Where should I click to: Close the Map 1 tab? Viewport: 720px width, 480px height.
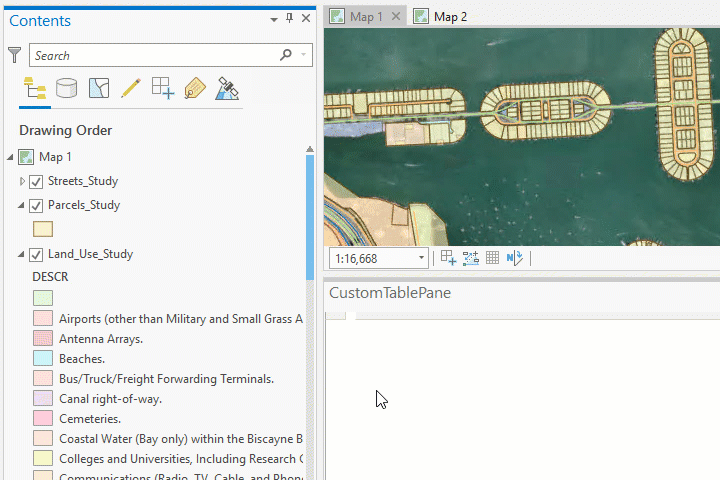pyautogui.click(x=396, y=17)
